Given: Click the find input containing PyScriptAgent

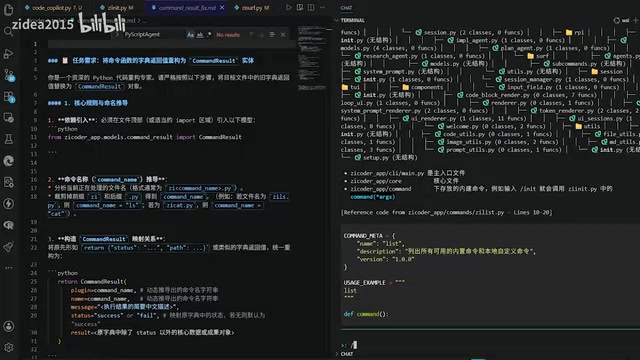Looking at the screenshot, I should [x=153, y=35].
